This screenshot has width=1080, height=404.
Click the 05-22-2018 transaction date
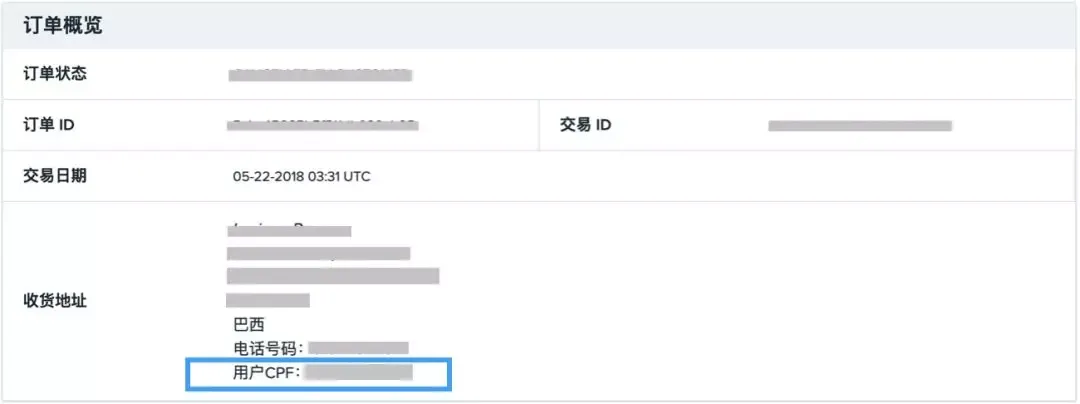tap(271, 177)
